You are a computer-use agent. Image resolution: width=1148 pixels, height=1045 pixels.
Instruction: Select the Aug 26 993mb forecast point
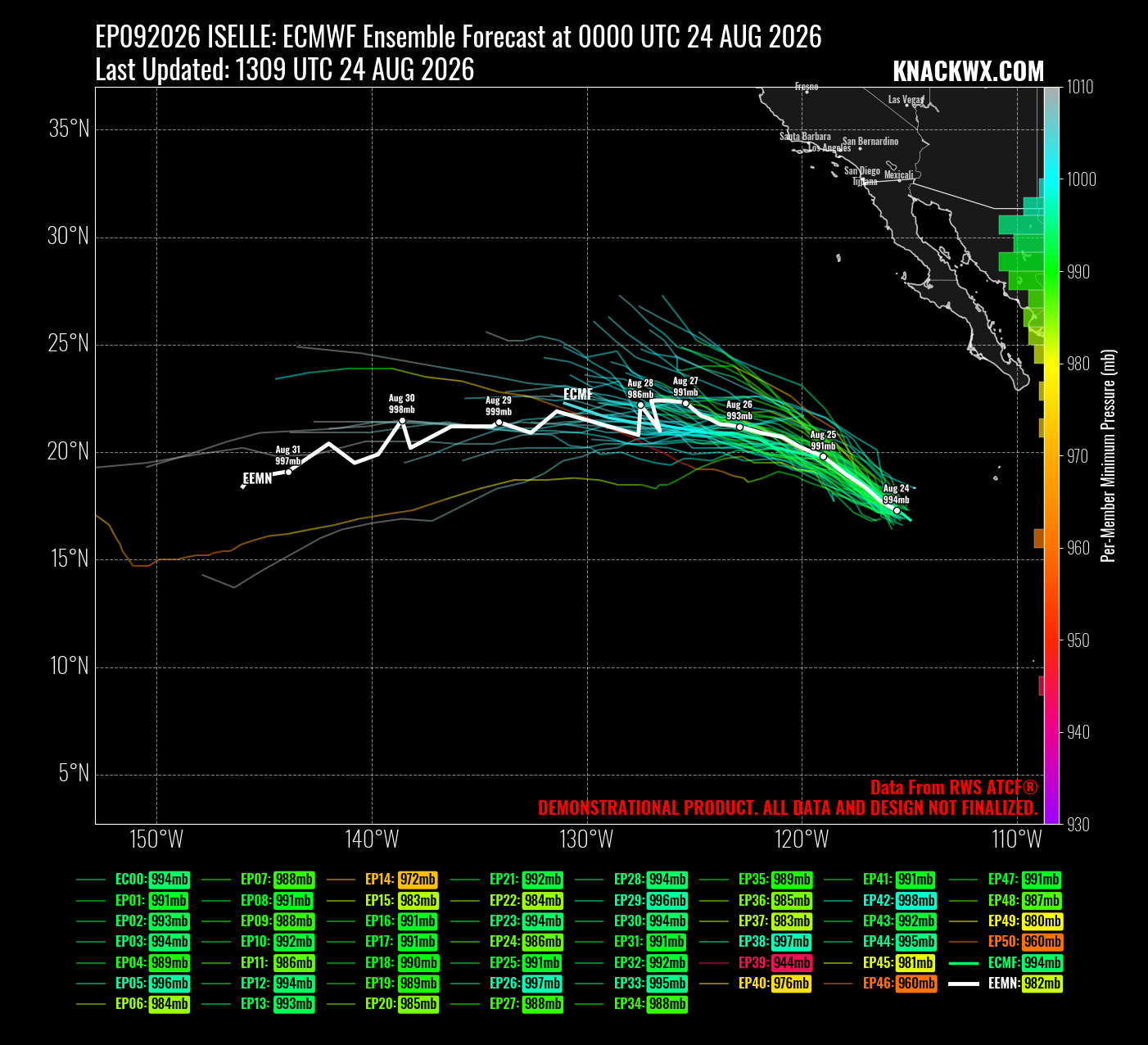coord(739,427)
